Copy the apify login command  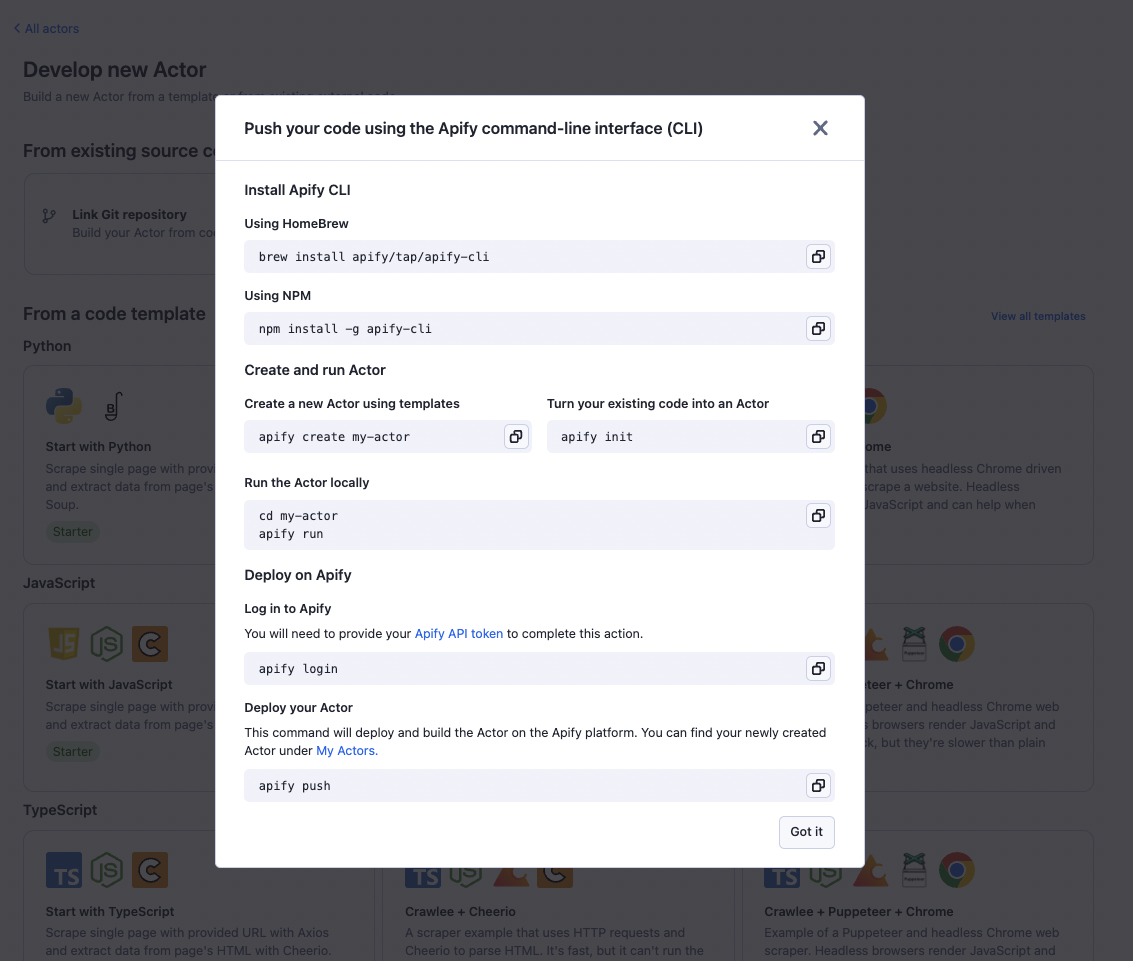click(818, 669)
